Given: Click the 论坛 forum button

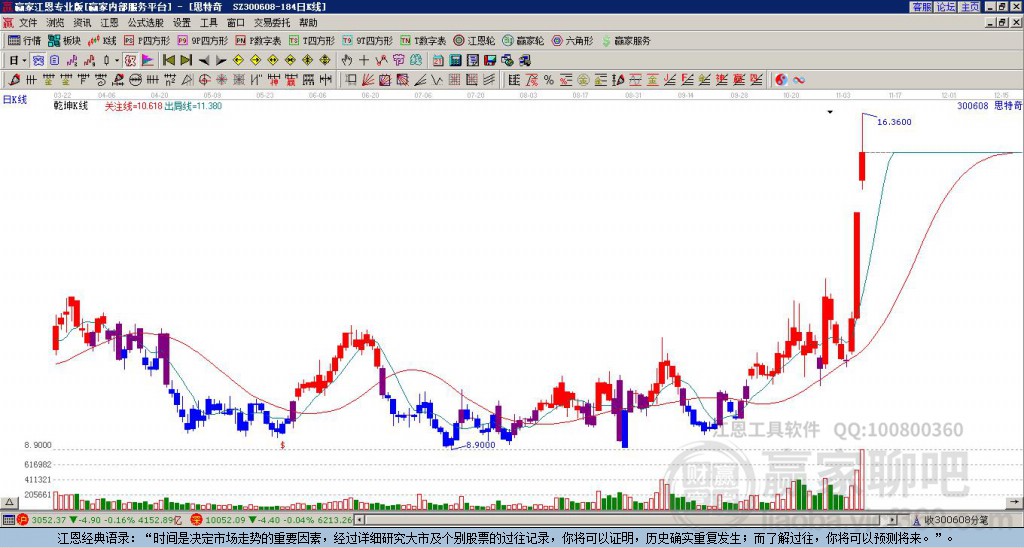Looking at the screenshot, I should click(x=946, y=7).
